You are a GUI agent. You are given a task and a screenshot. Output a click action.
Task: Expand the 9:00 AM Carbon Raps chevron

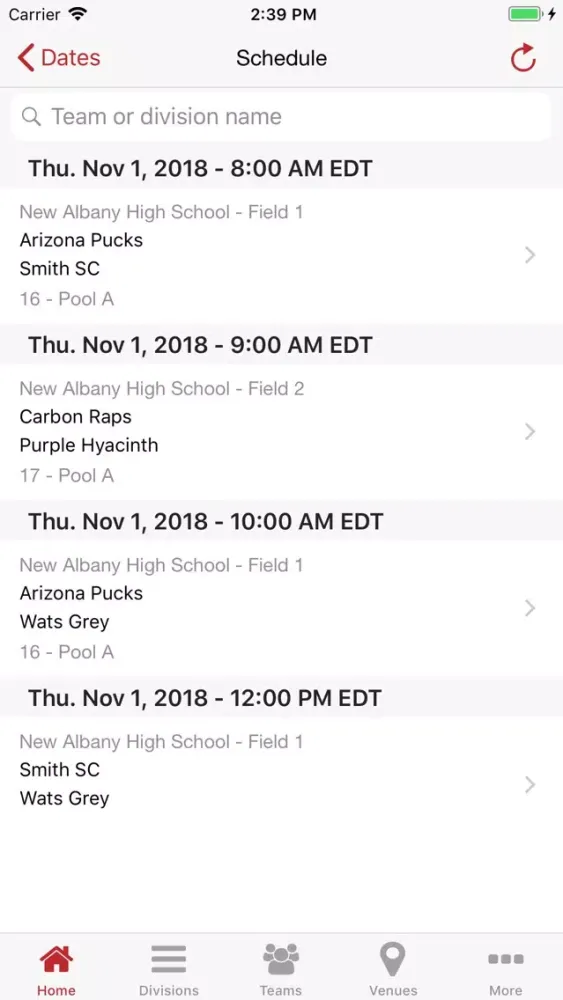coord(530,432)
